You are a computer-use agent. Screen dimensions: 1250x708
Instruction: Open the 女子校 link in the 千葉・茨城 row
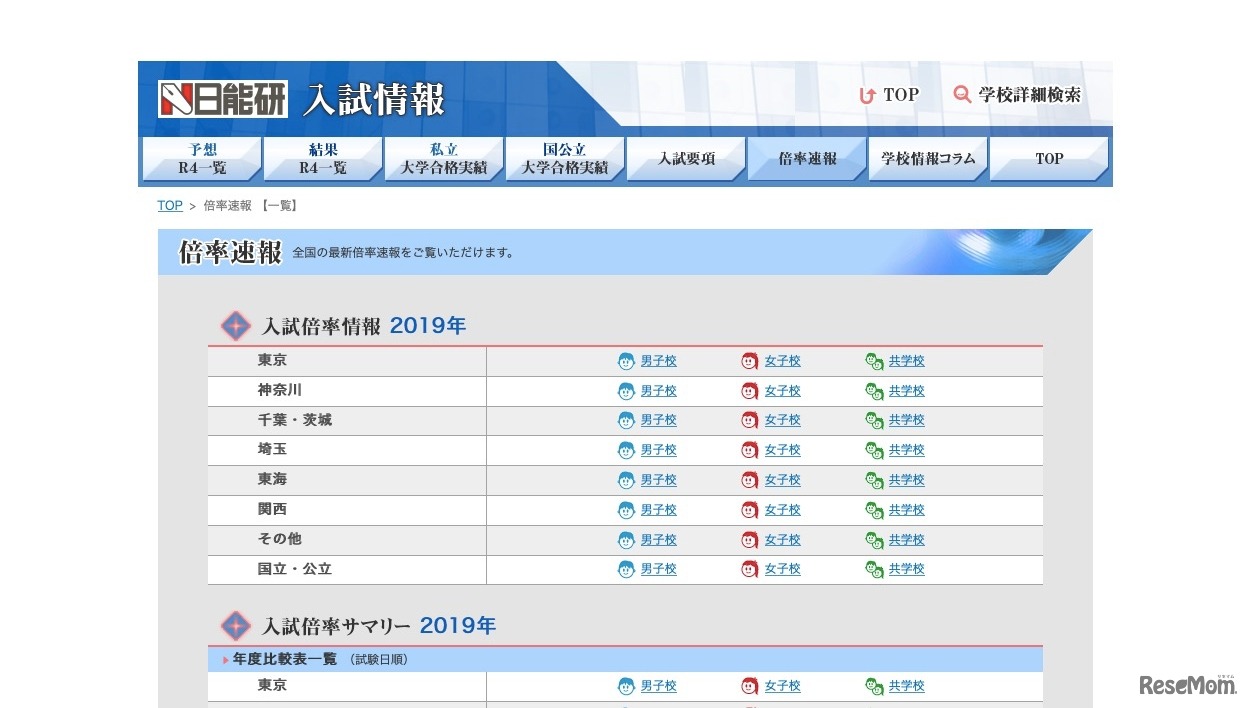[x=782, y=420]
